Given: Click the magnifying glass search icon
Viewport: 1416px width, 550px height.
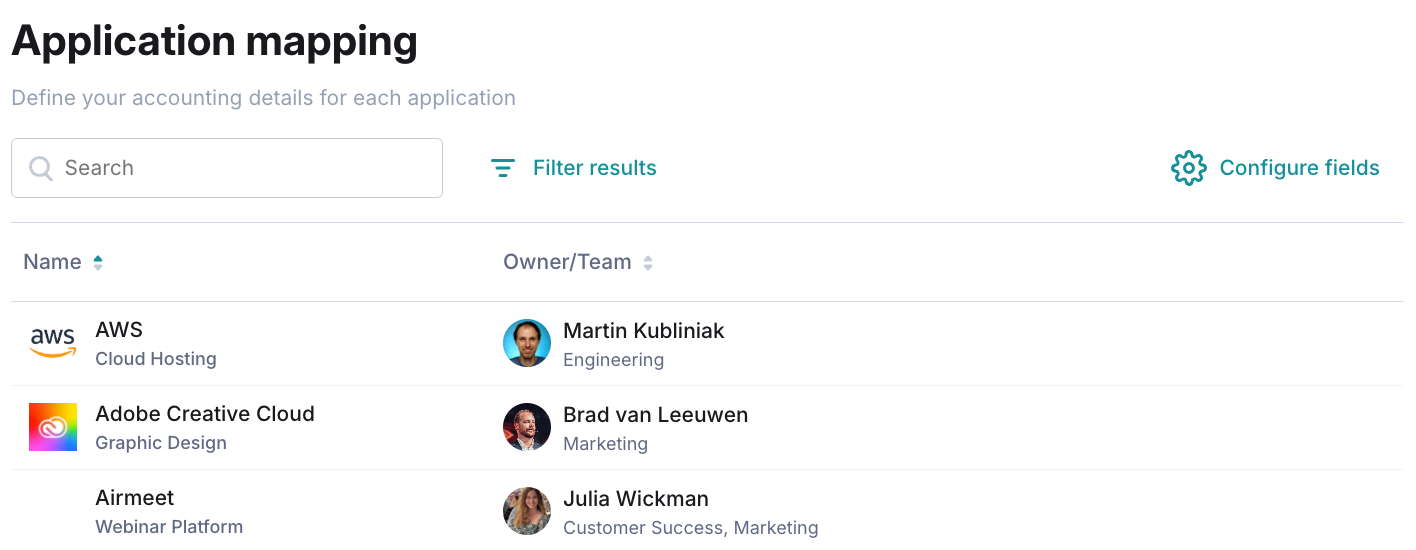Looking at the screenshot, I should (x=41, y=168).
